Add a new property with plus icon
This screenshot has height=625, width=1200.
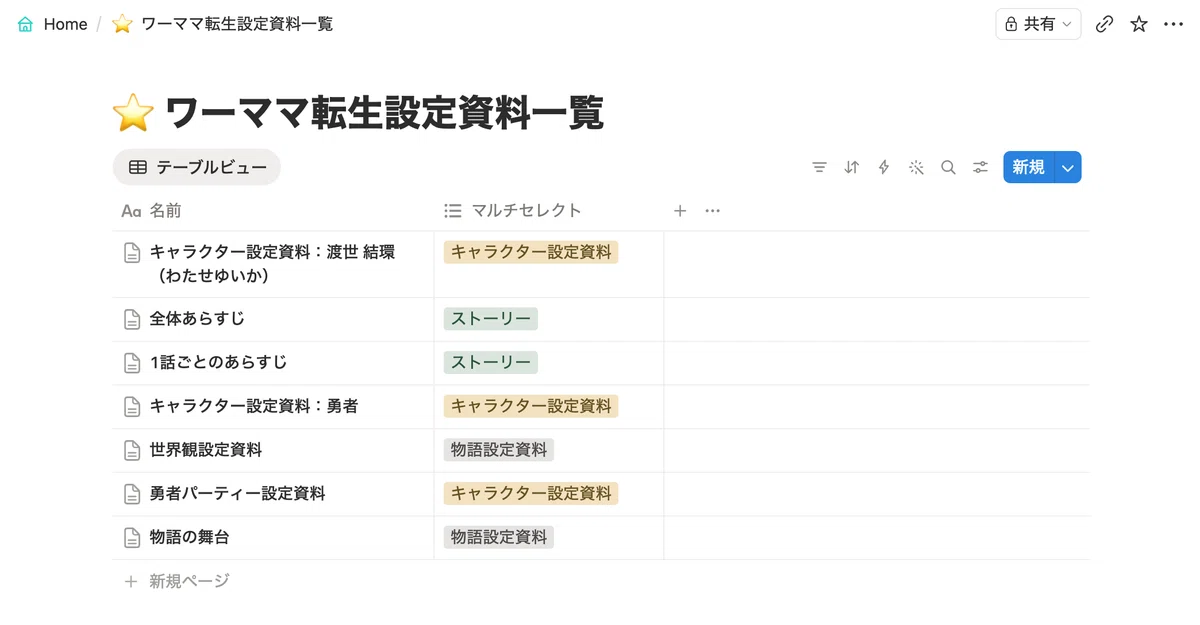pyautogui.click(x=680, y=211)
